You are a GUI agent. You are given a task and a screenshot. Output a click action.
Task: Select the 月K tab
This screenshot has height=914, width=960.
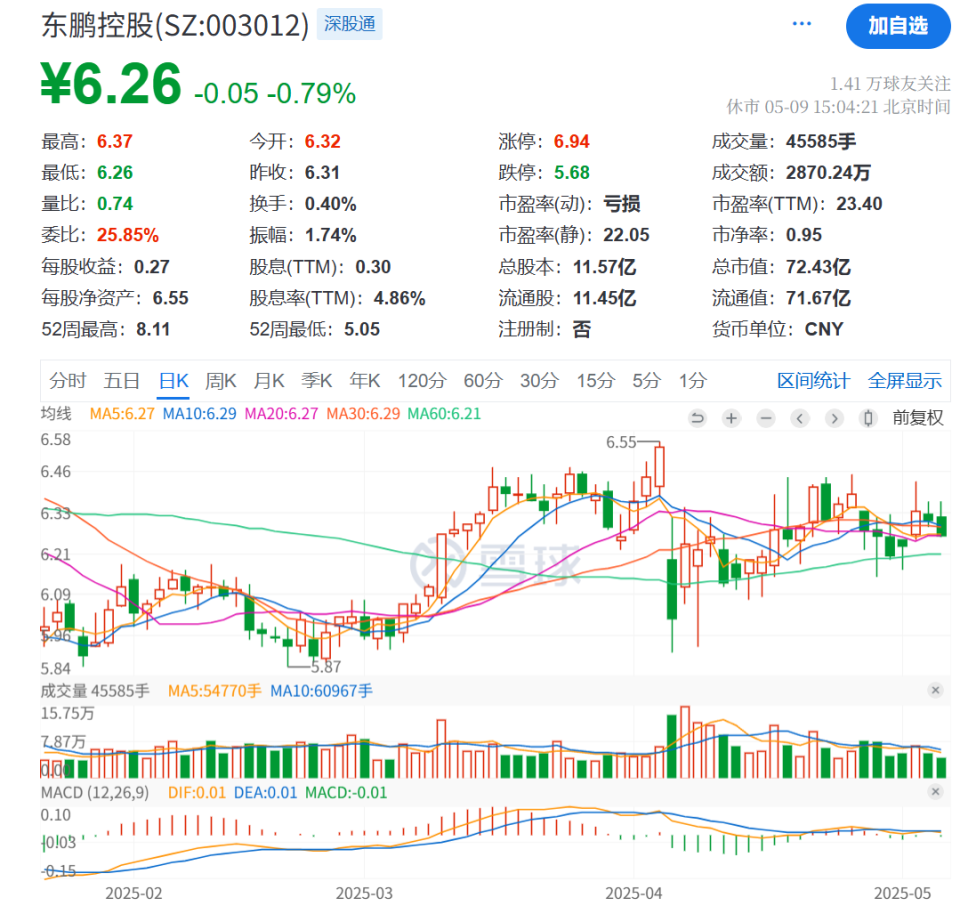coord(269,381)
